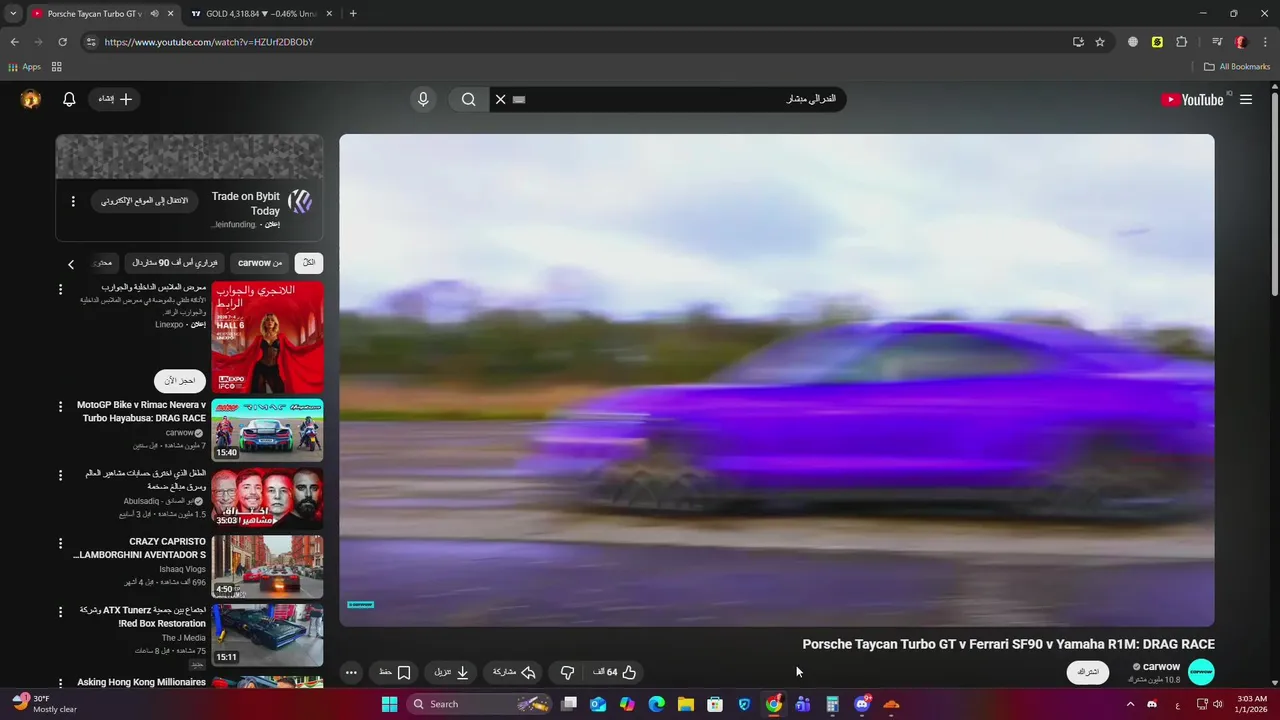Start voice search with microphone icon

point(423,99)
